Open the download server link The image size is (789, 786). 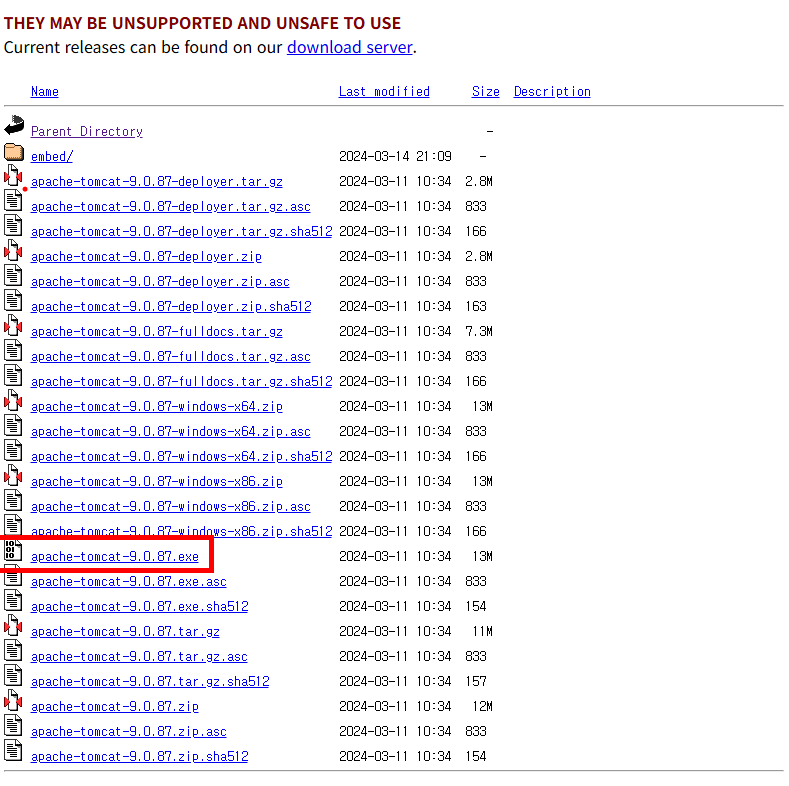(350, 47)
